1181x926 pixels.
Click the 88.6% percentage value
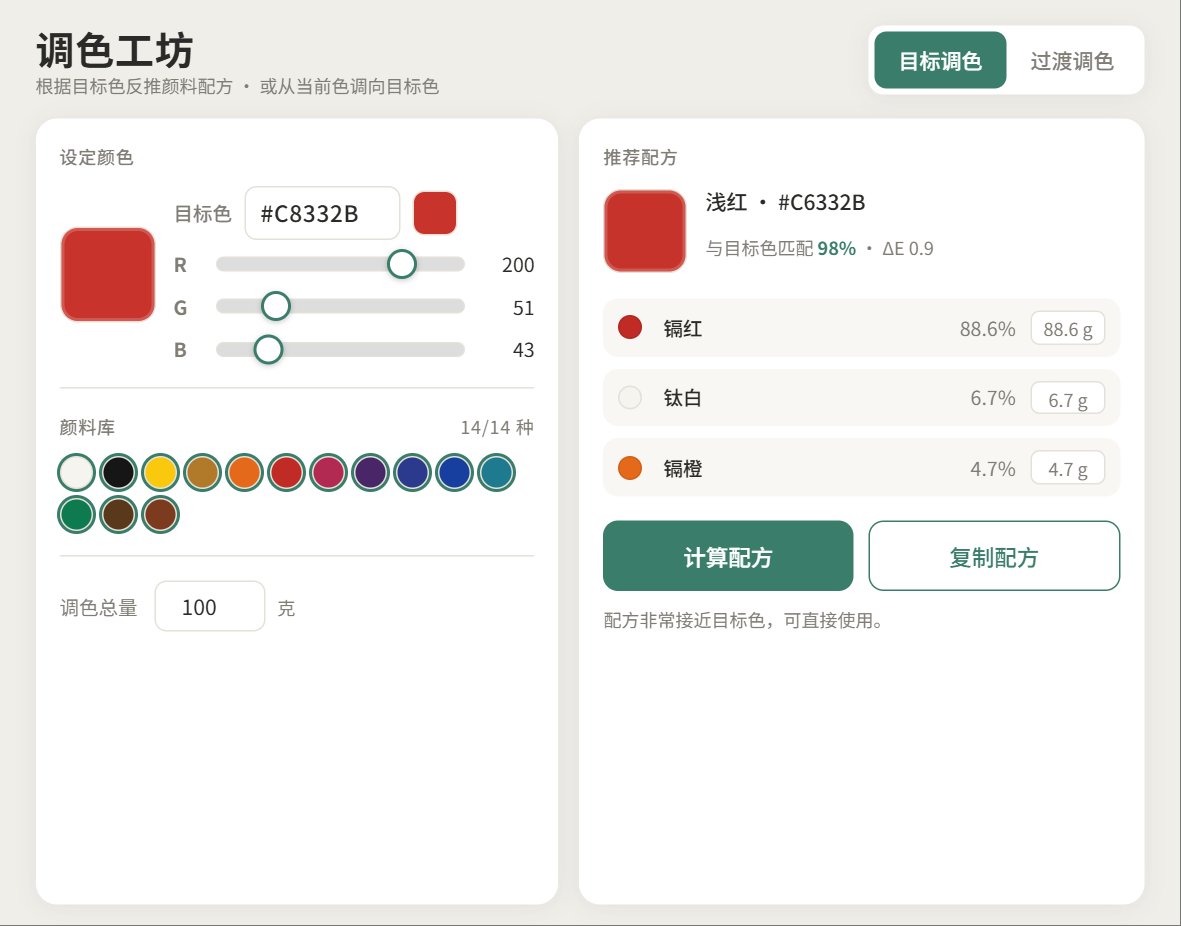coord(987,329)
